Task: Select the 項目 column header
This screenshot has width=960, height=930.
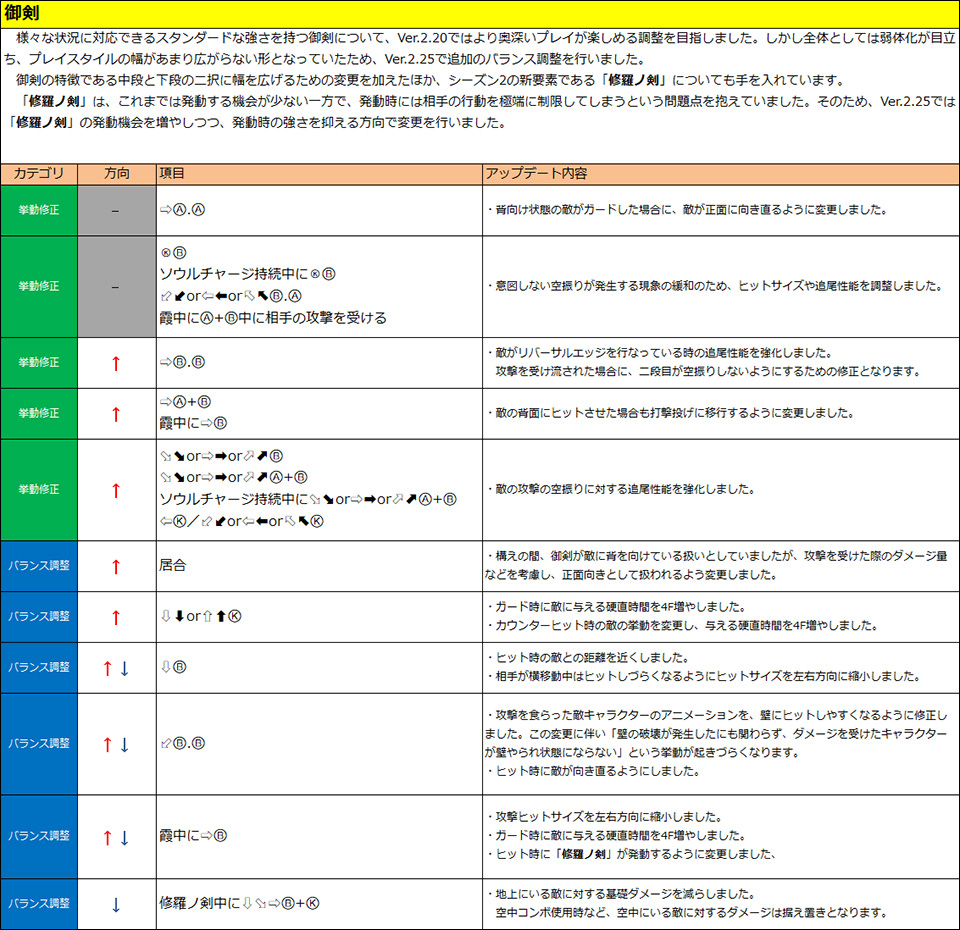Action: point(172,174)
